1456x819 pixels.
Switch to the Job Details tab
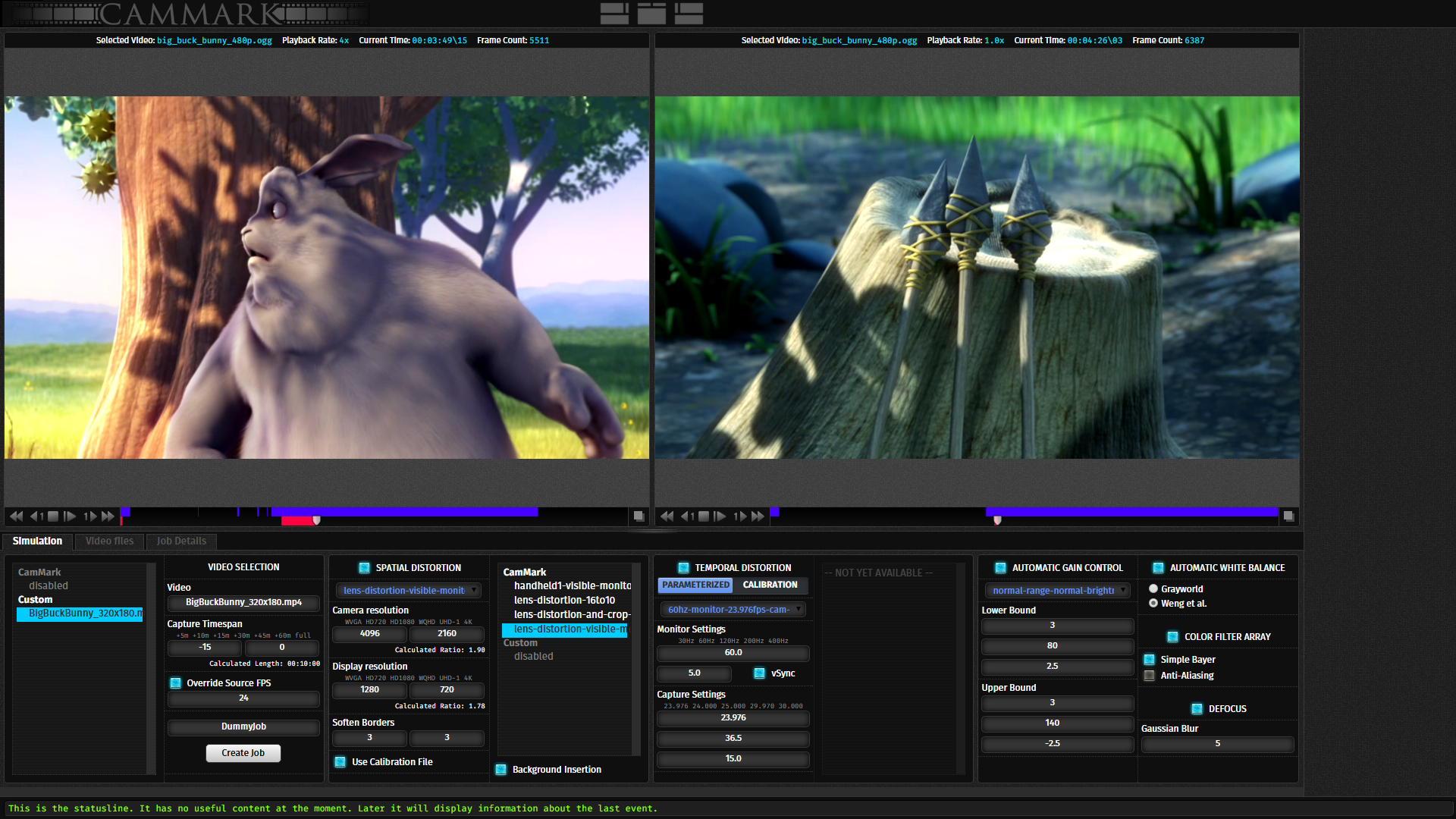tap(179, 540)
